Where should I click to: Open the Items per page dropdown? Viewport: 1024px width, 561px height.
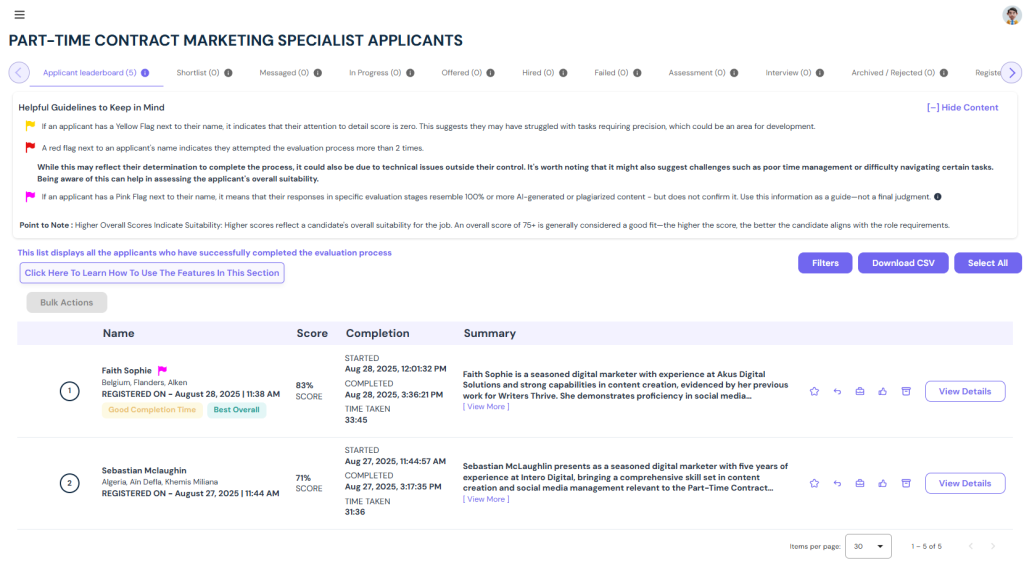[x=868, y=546]
